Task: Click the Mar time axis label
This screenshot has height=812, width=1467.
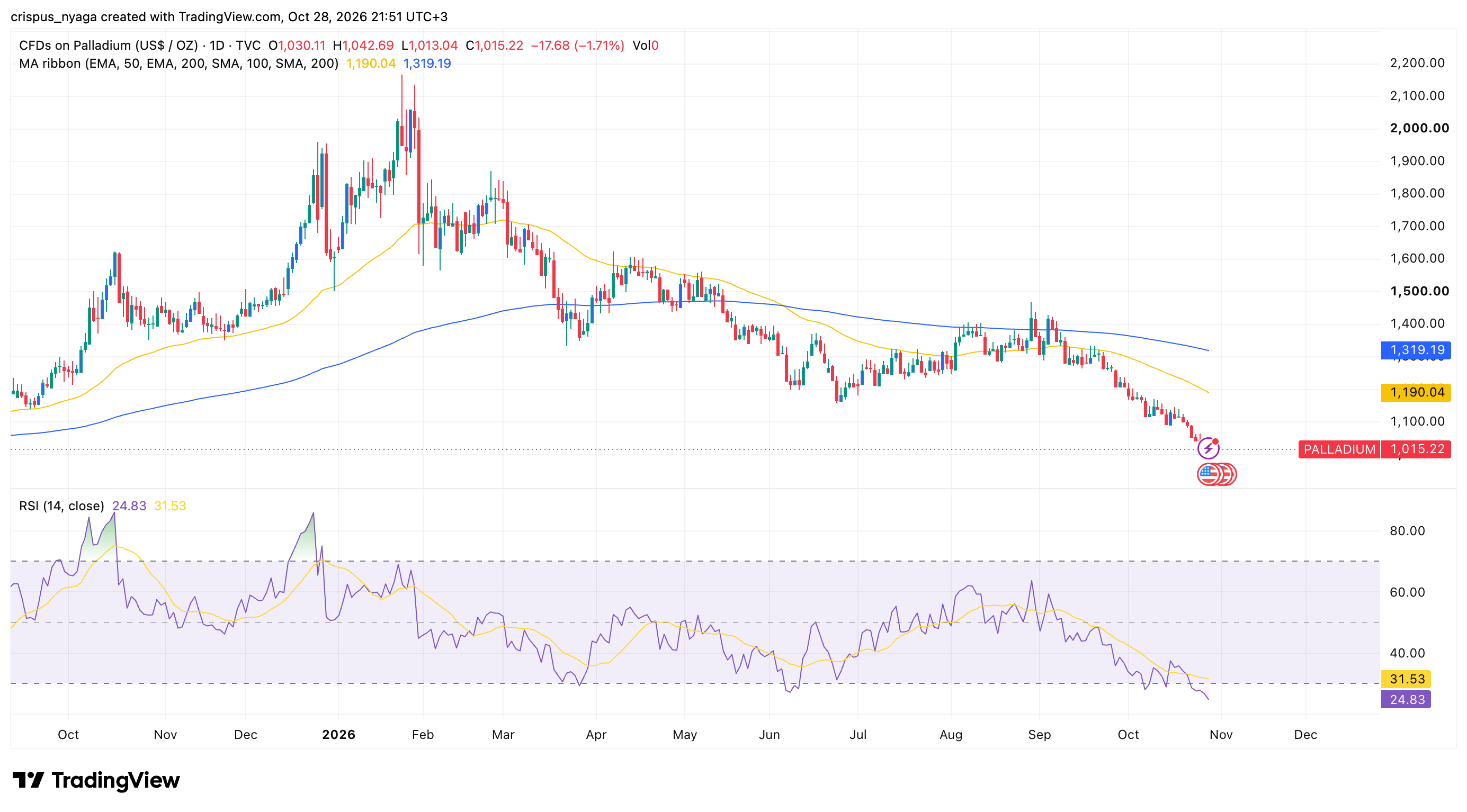Action: pos(503,735)
